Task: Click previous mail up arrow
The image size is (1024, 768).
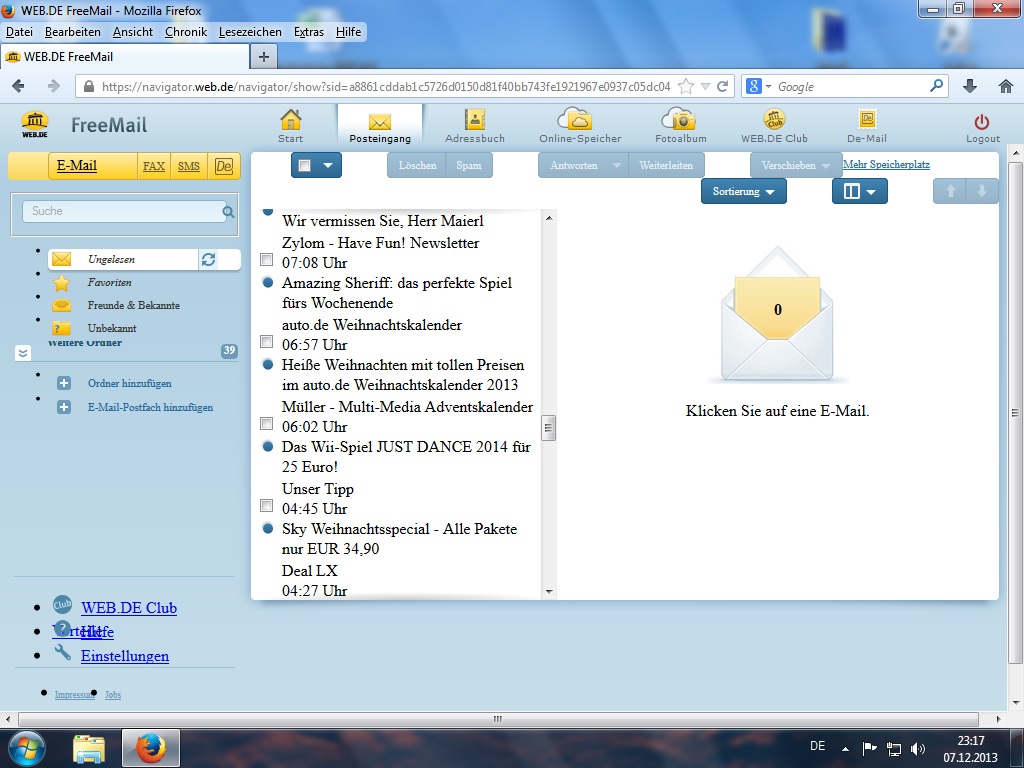Action: coord(951,191)
